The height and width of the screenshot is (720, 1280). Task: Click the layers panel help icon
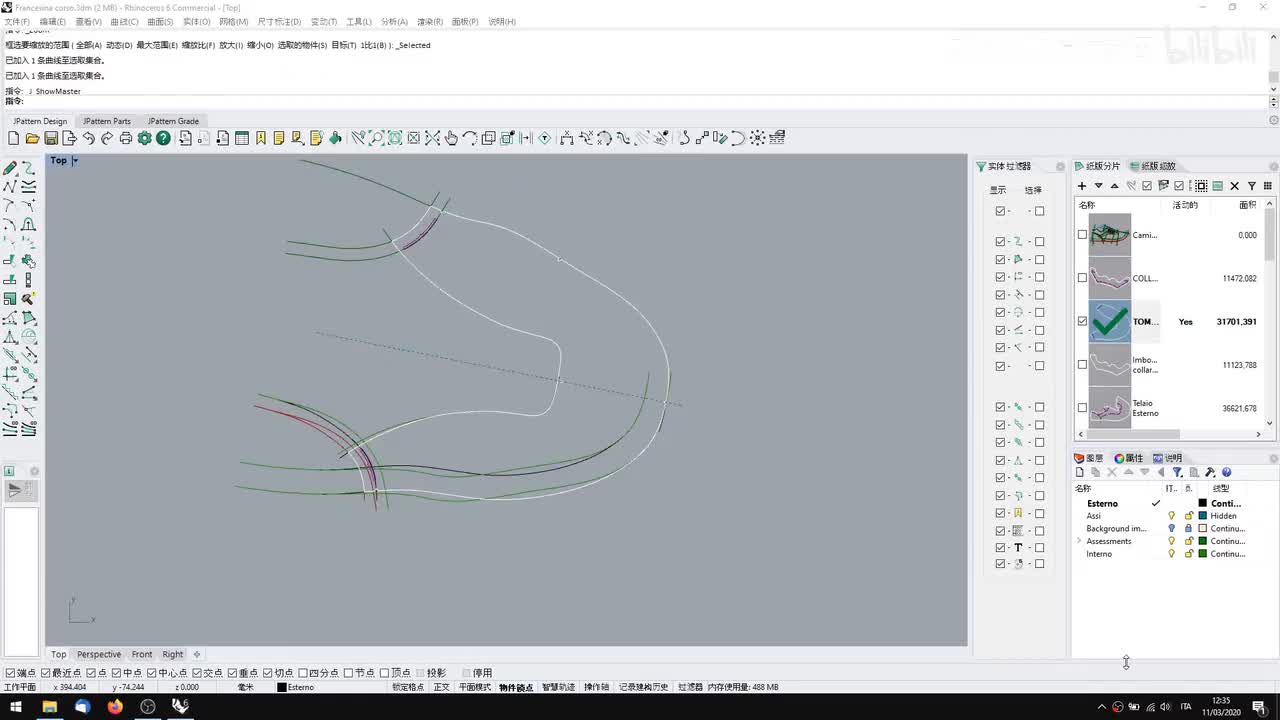1226,472
